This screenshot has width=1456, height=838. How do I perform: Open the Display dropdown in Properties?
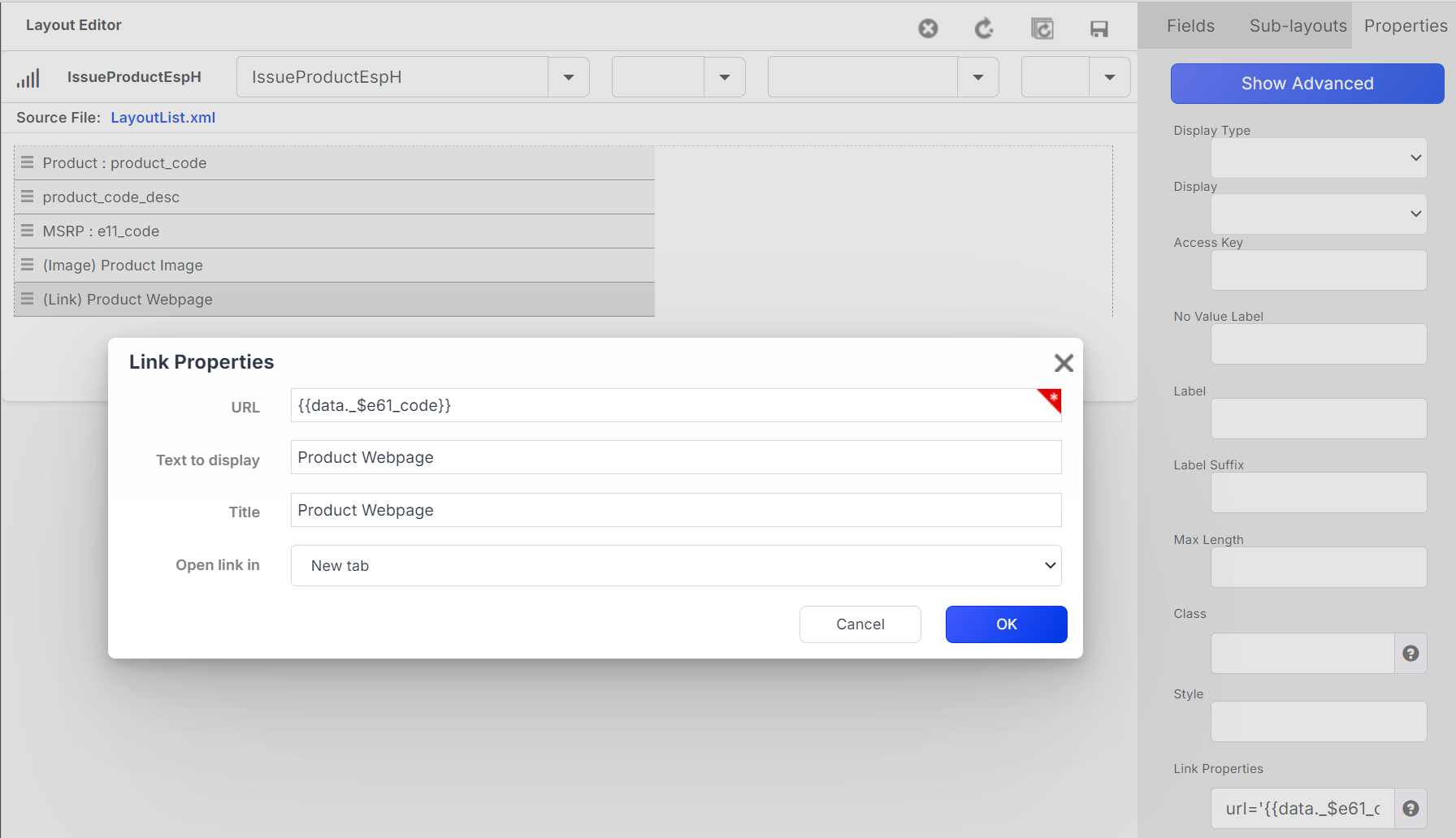[1318, 214]
